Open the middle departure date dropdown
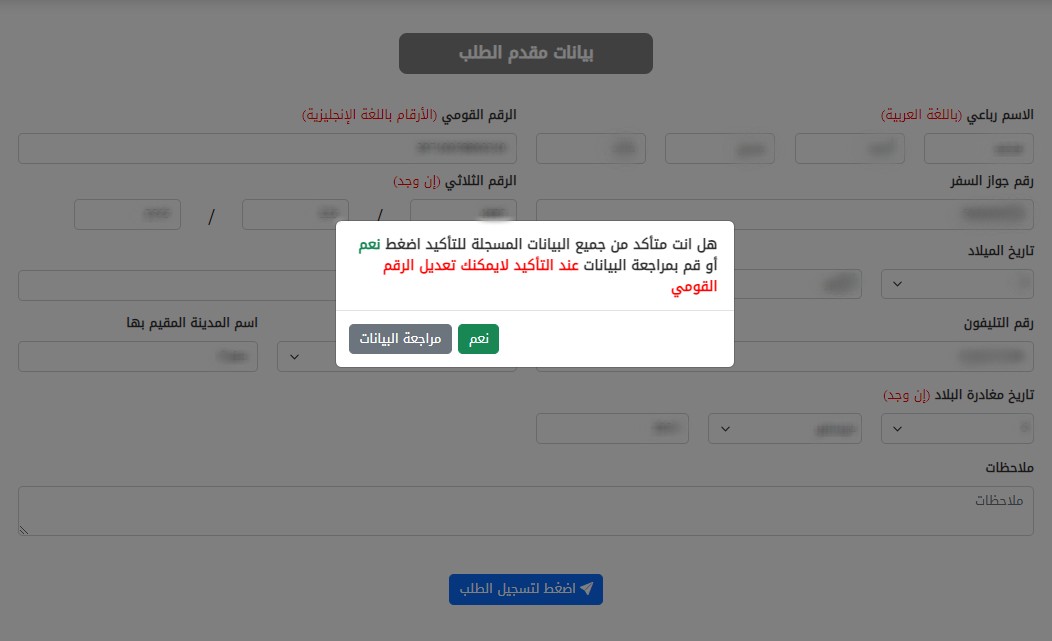 pyautogui.click(x=774, y=428)
